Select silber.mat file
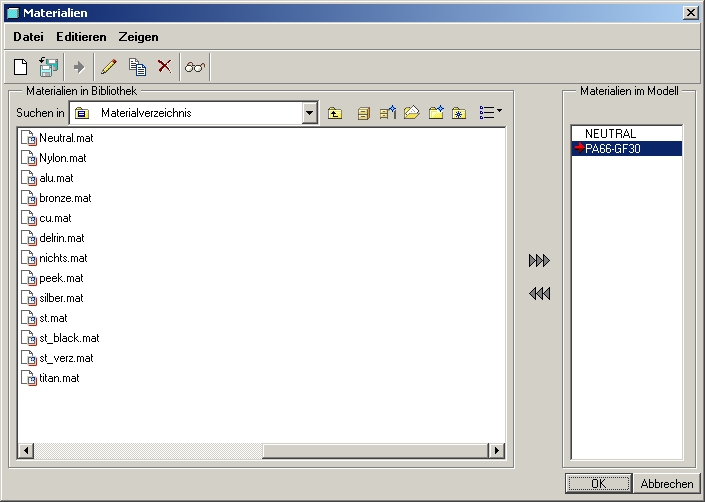 tap(52, 298)
